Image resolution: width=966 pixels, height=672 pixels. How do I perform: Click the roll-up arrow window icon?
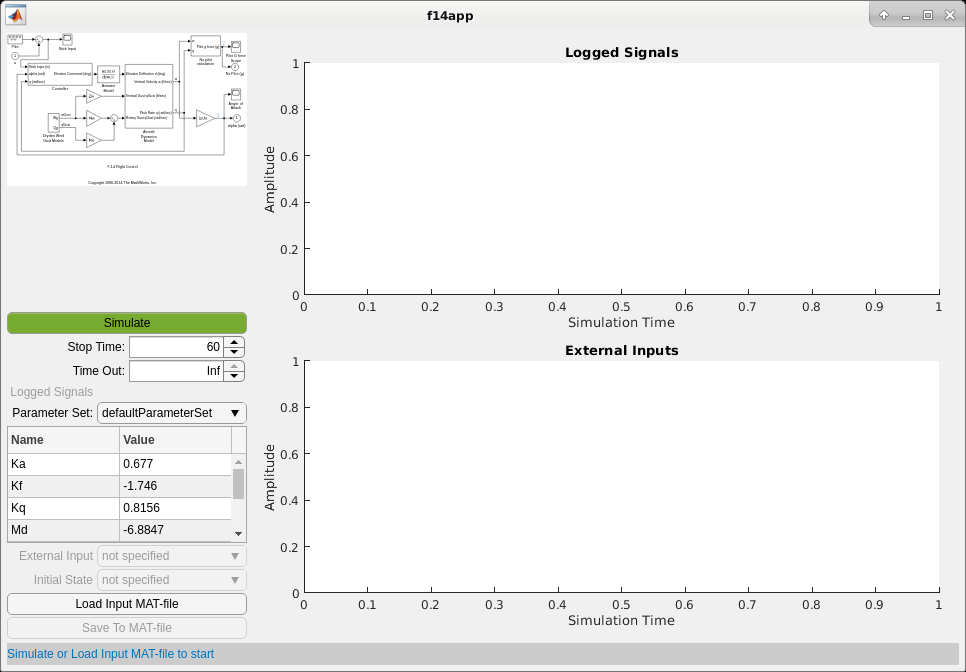883,15
